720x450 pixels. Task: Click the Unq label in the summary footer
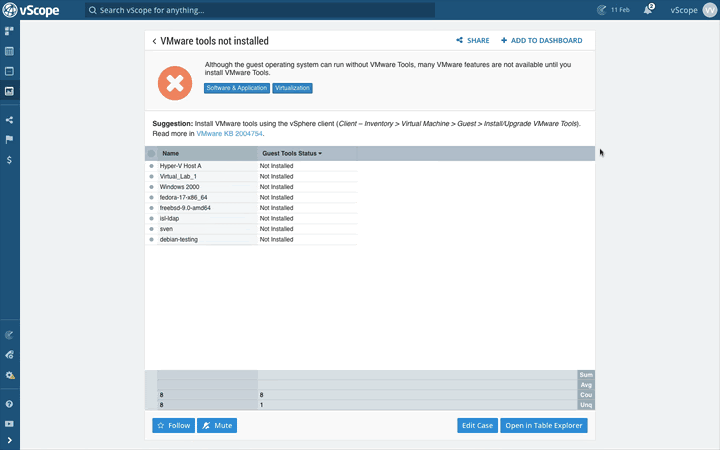[x=586, y=405]
